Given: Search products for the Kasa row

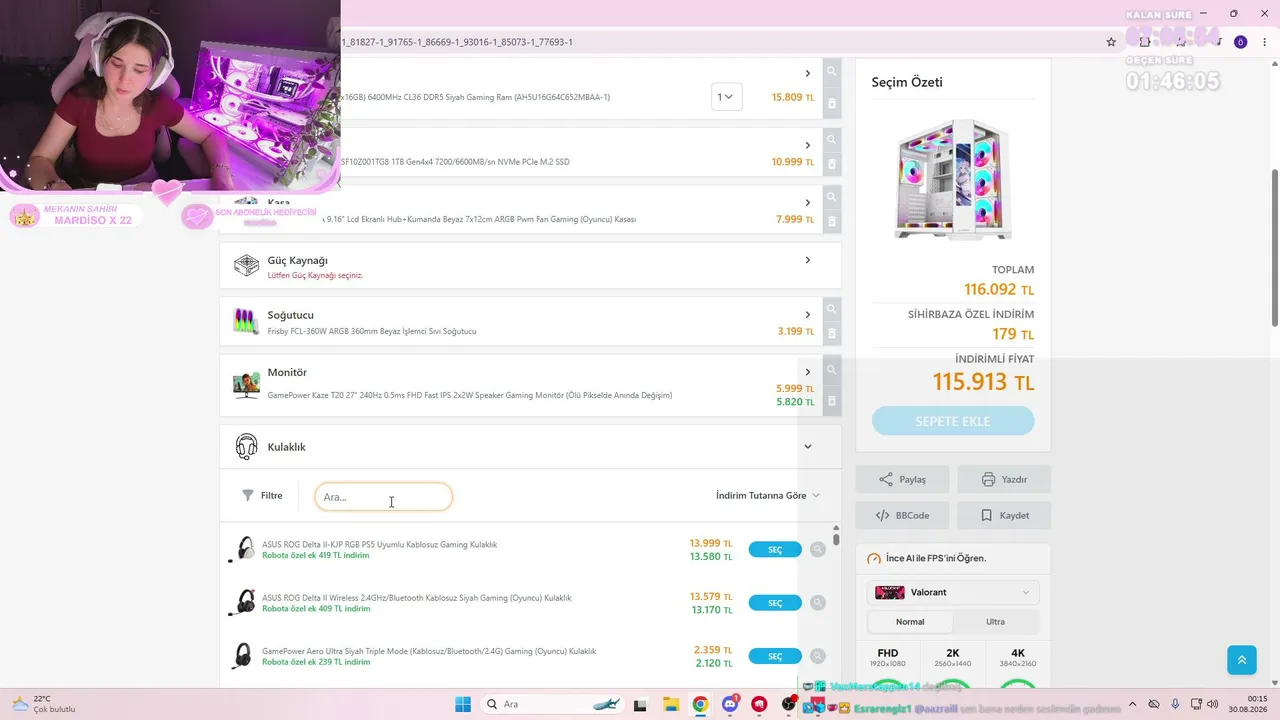Looking at the screenshot, I should pyautogui.click(x=831, y=197).
